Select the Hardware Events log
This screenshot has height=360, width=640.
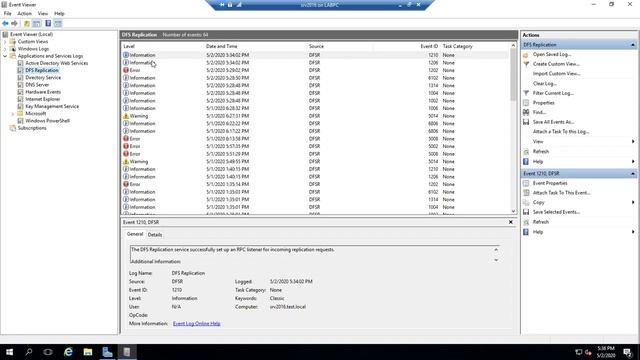point(43,92)
